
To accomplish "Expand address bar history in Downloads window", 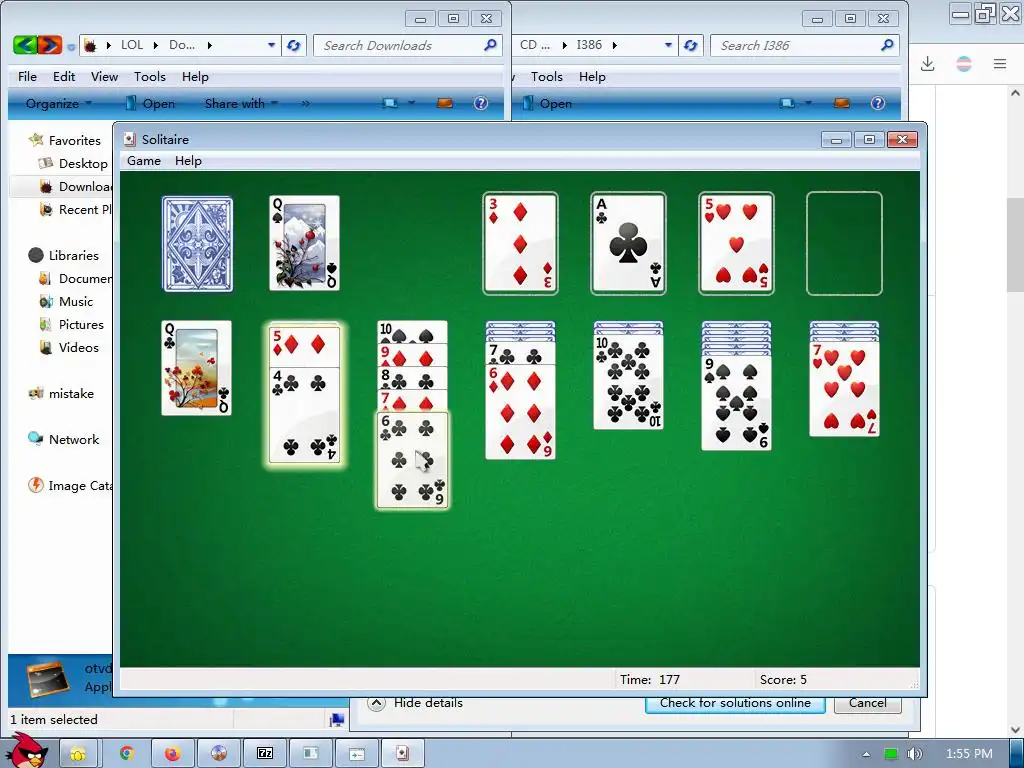I will (x=271, y=45).
